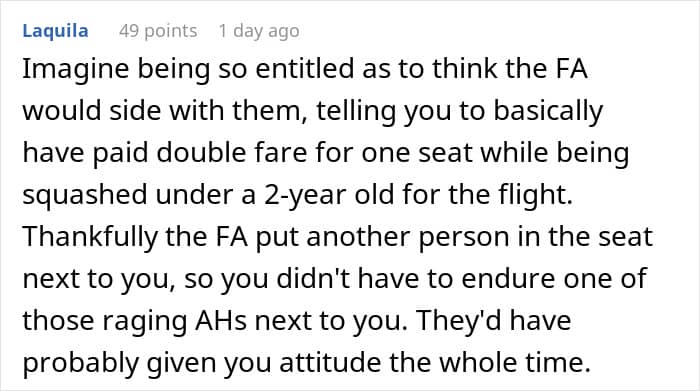Viewport: 700px width, 391px height.
Task: Open the Laquila user profile link
Action: coord(55,31)
